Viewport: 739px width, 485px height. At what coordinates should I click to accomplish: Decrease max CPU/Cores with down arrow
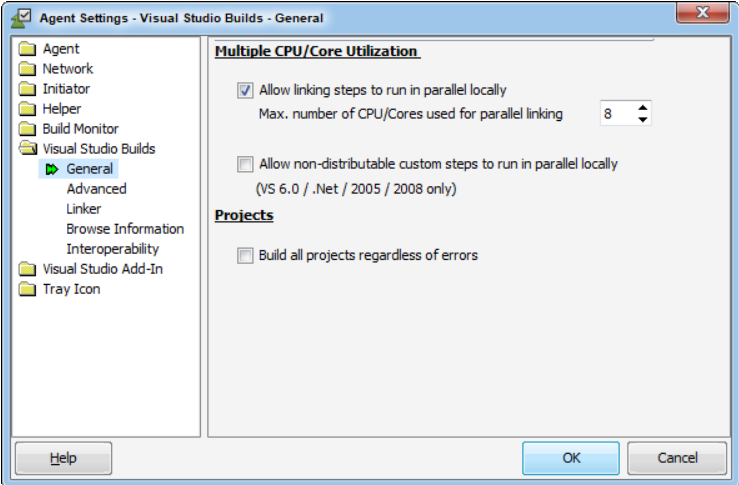coord(643,120)
